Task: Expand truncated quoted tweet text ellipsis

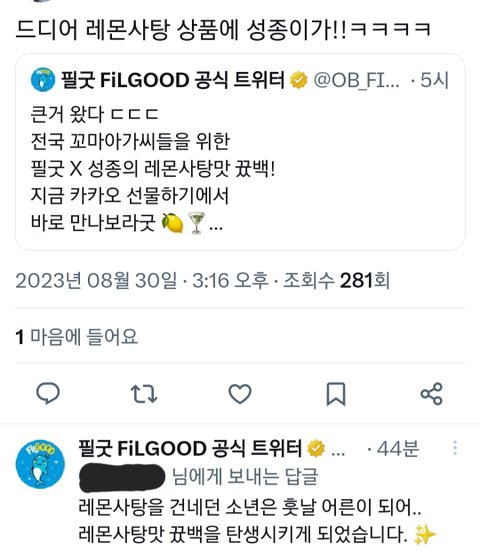Action: coord(216,226)
